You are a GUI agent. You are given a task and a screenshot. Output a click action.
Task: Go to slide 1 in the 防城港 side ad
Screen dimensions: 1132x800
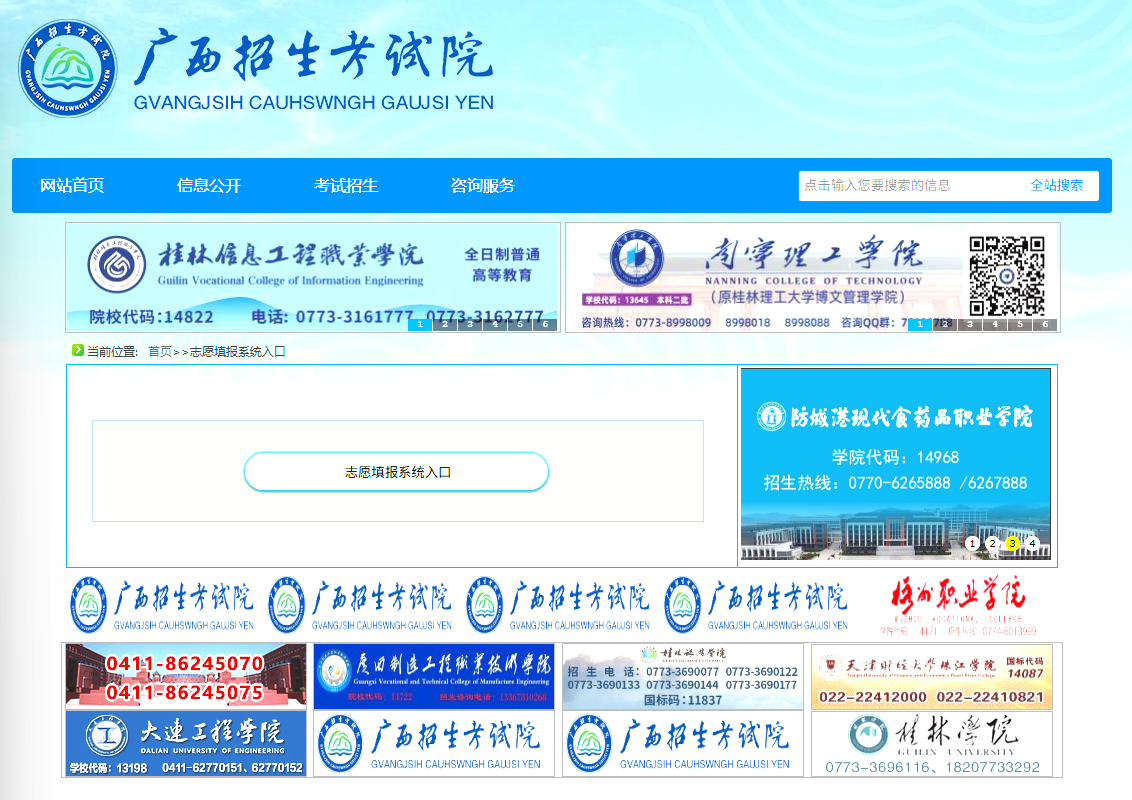[972, 543]
